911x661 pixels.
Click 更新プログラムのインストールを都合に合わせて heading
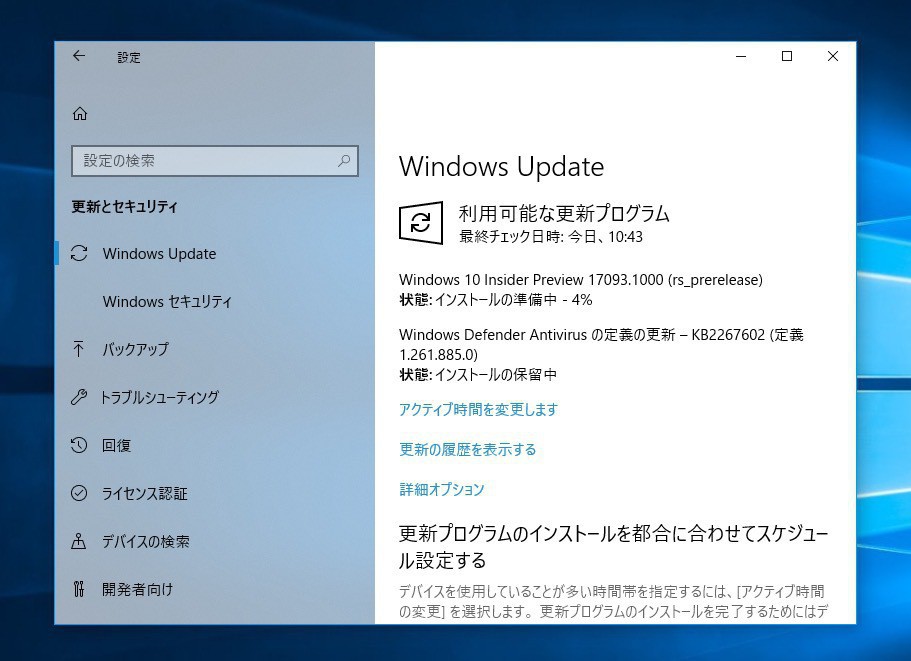(x=614, y=547)
